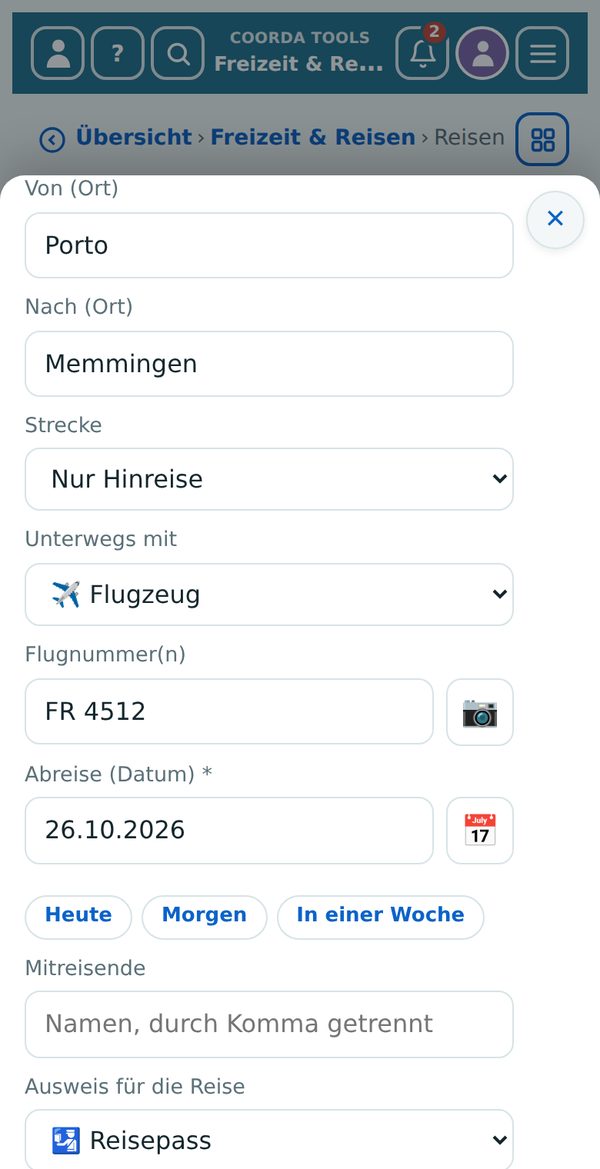
Task: Click the search magnifier icon
Action: tap(177, 53)
